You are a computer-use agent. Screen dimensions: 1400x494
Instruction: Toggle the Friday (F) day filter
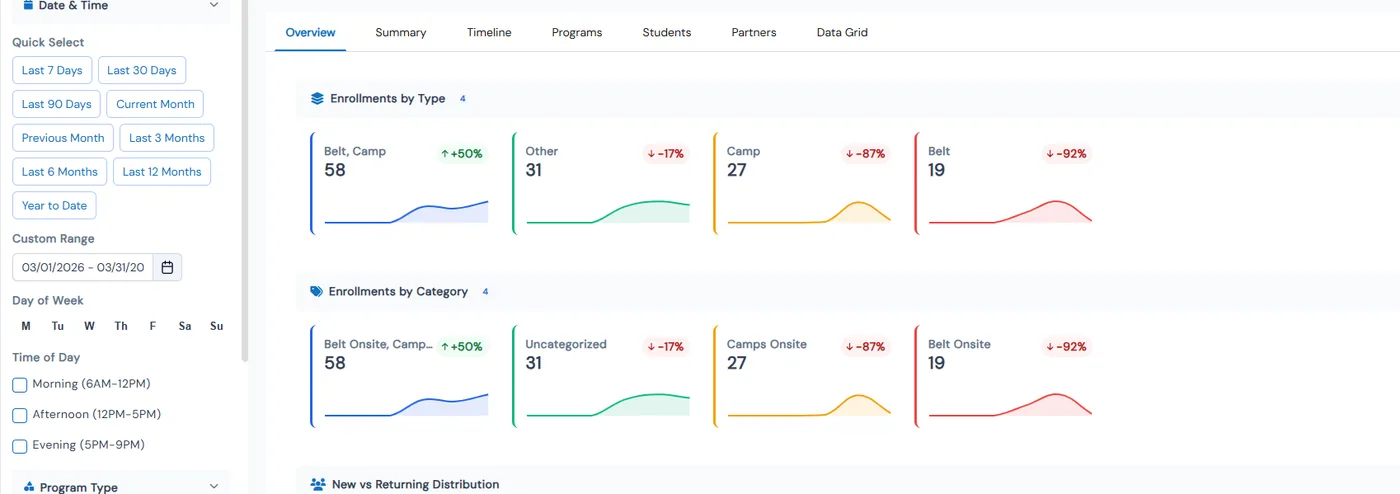tap(153, 326)
